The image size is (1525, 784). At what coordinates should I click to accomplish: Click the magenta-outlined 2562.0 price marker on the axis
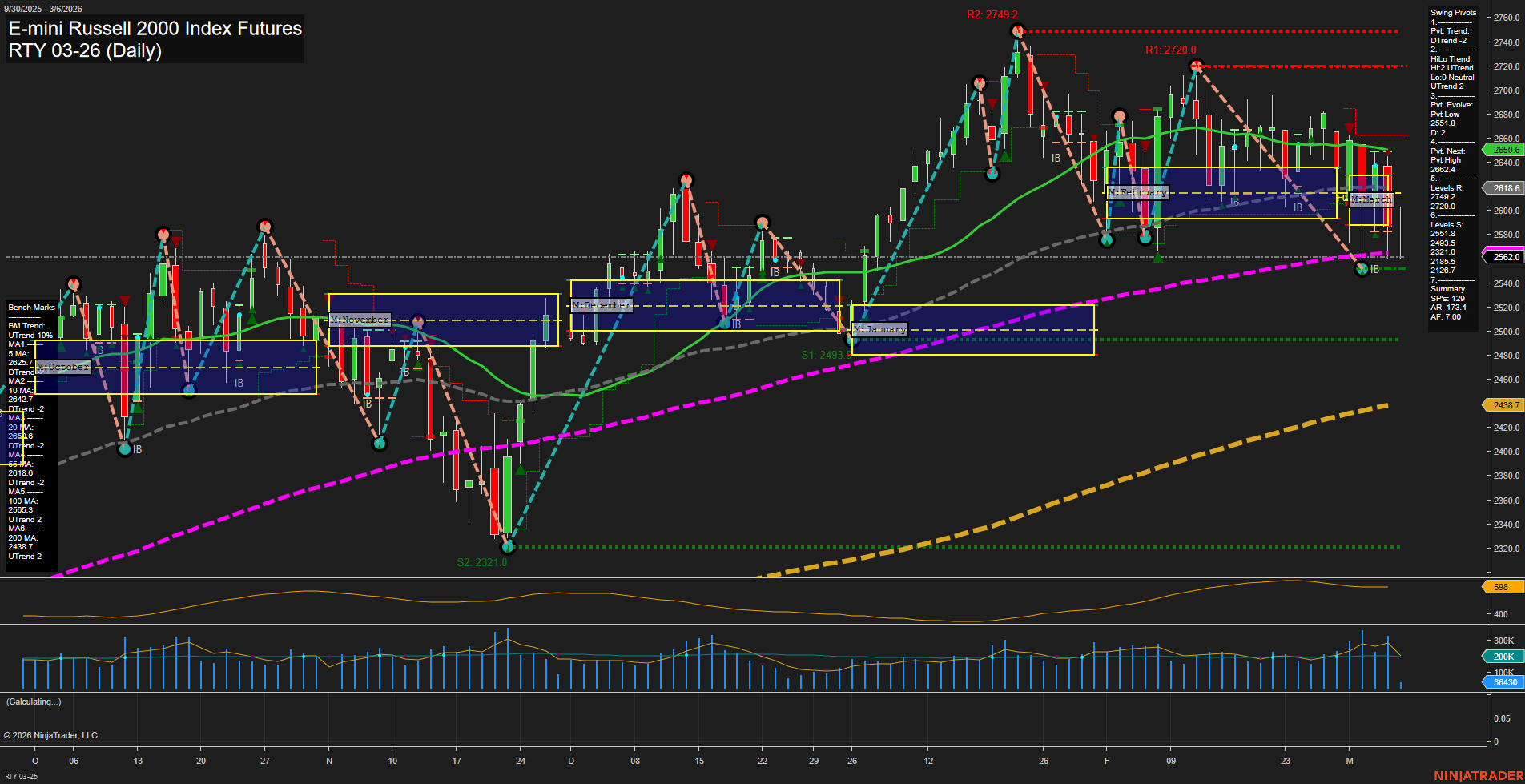click(1504, 256)
